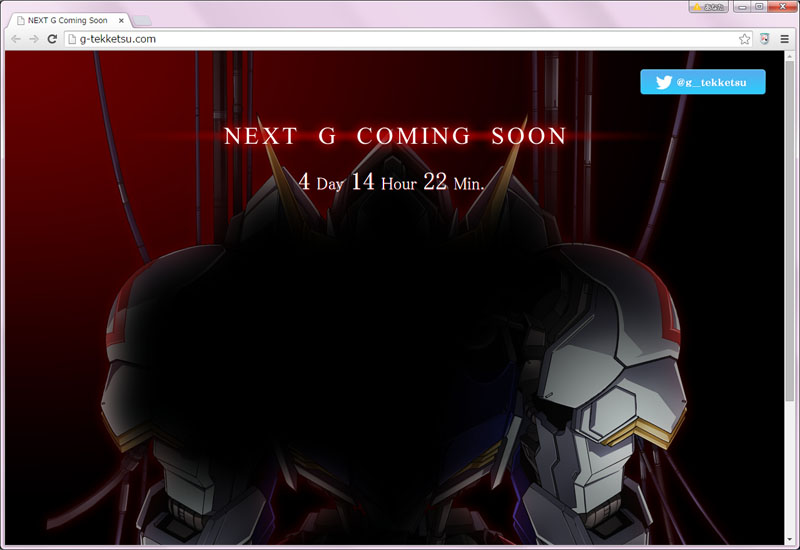Select the NEXT G Coming Soon tab
The height and width of the screenshot is (550, 800).
[x=67, y=20]
